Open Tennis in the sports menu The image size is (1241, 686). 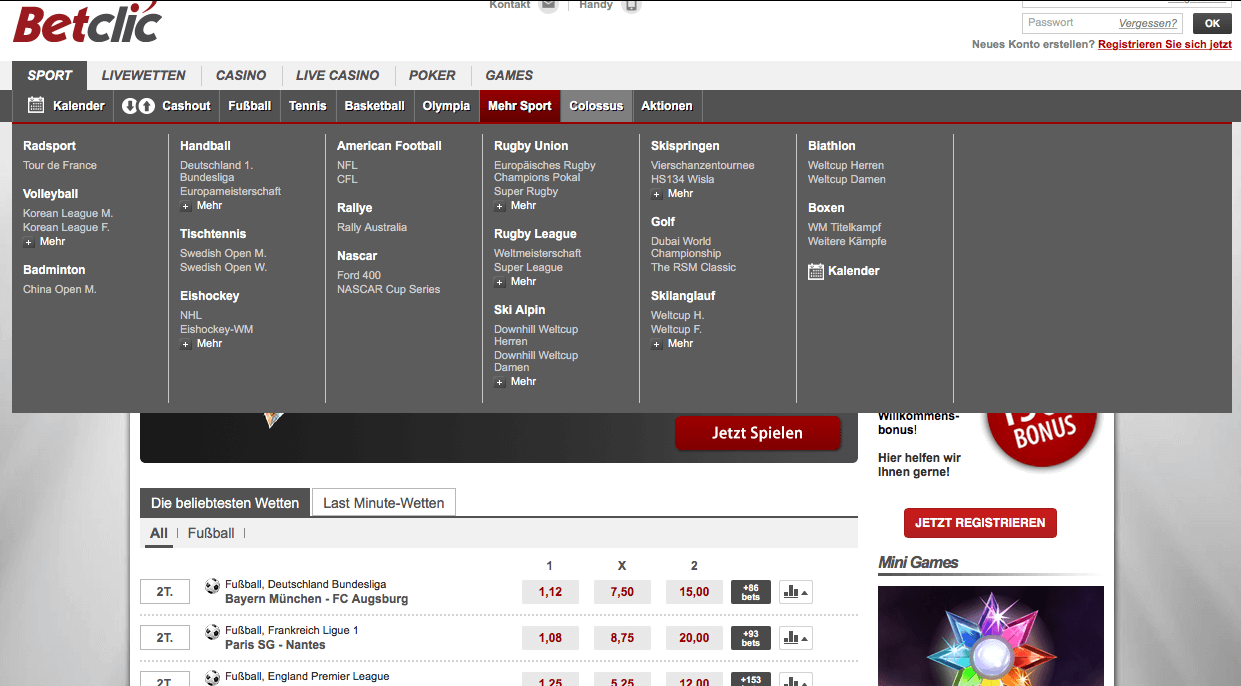coord(308,106)
